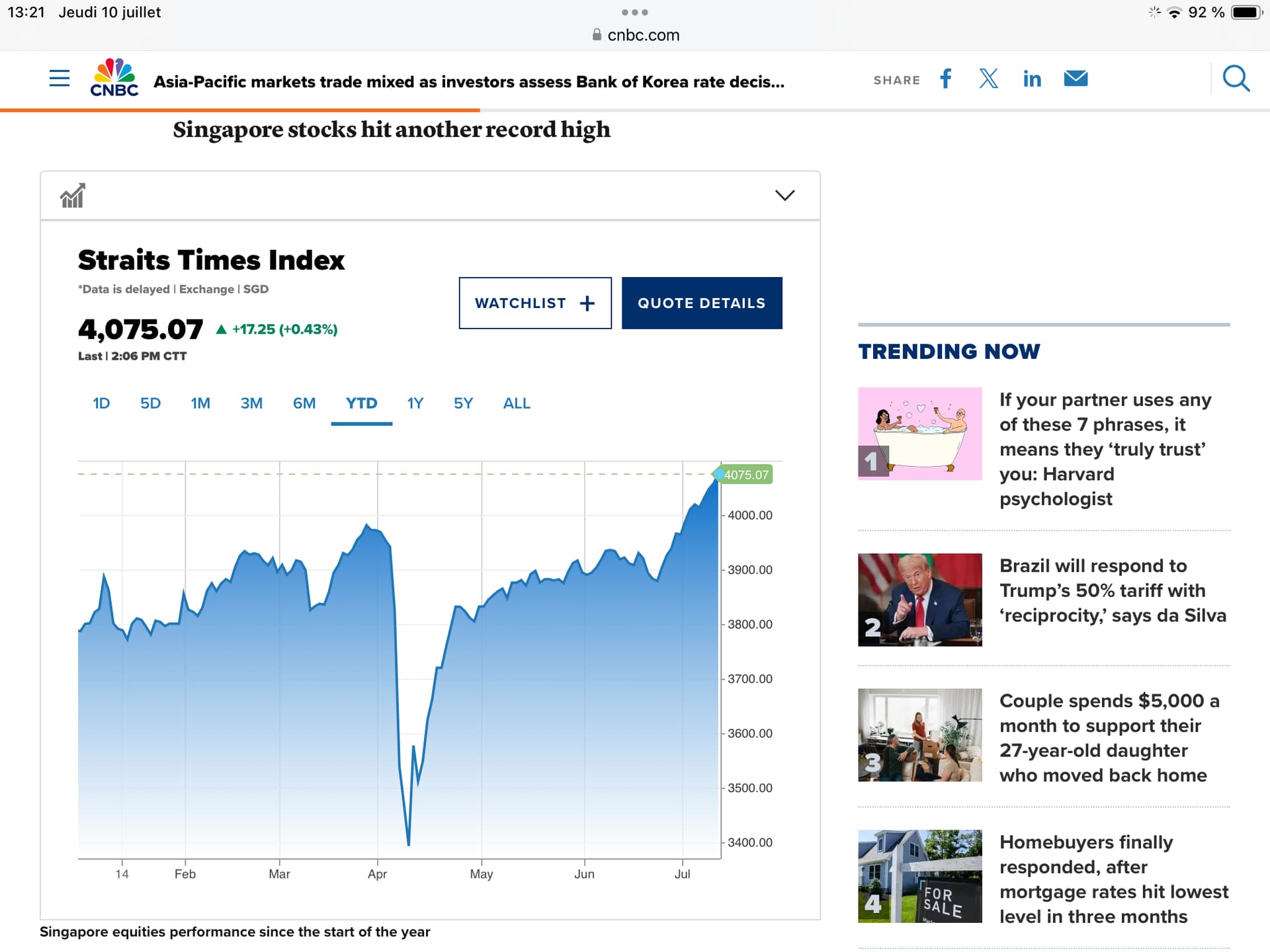Viewport: 1270px width, 952px height.
Task: Share article on Facebook
Action: [x=946, y=79]
